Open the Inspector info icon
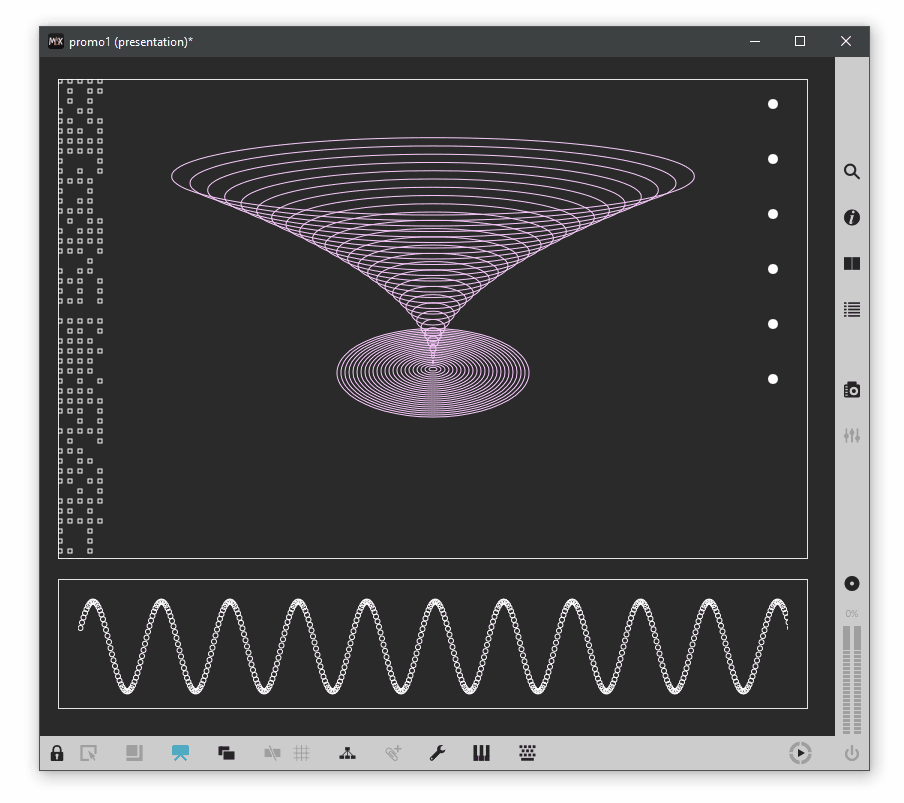Screen dimensions: 904x803 pos(851,218)
